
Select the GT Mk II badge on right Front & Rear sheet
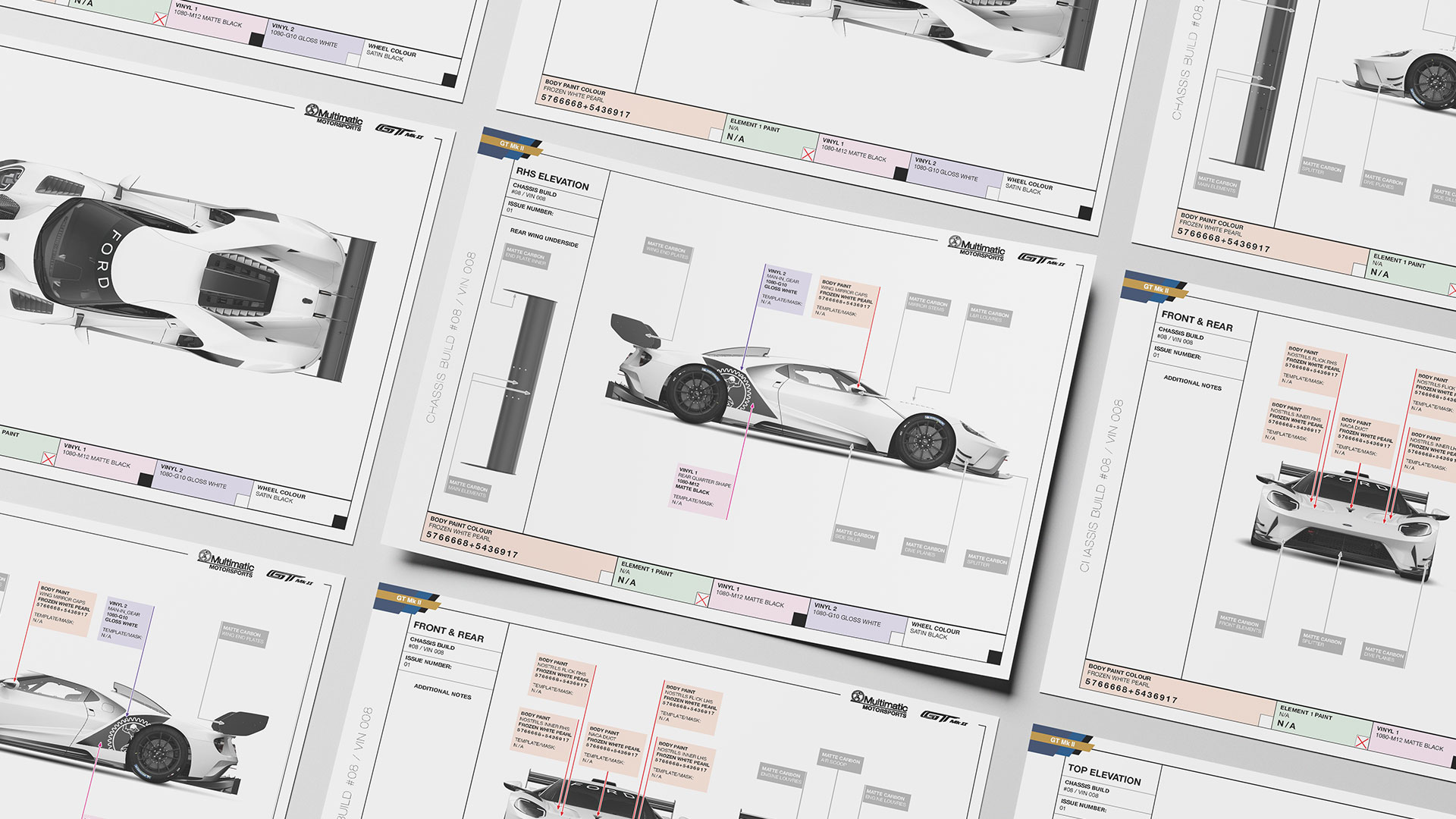point(1155,287)
